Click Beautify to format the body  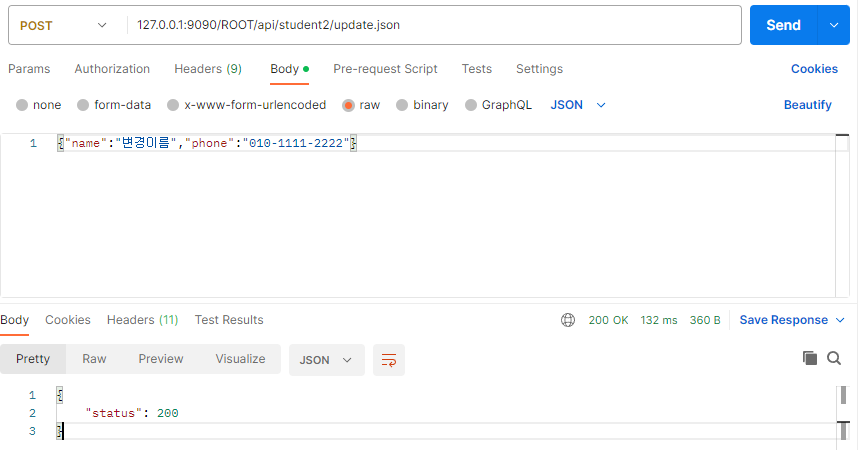[x=808, y=105]
